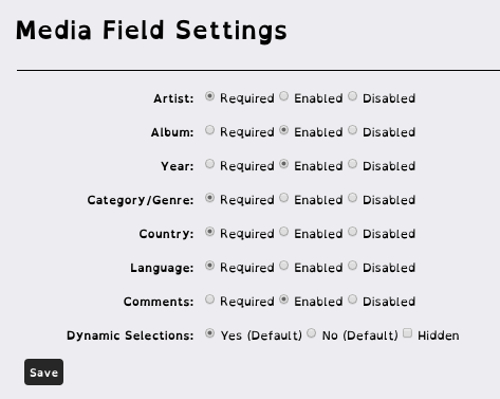500x399 pixels.
Task: Set Country field to Enabled
Action: pyautogui.click(x=284, y=232)
